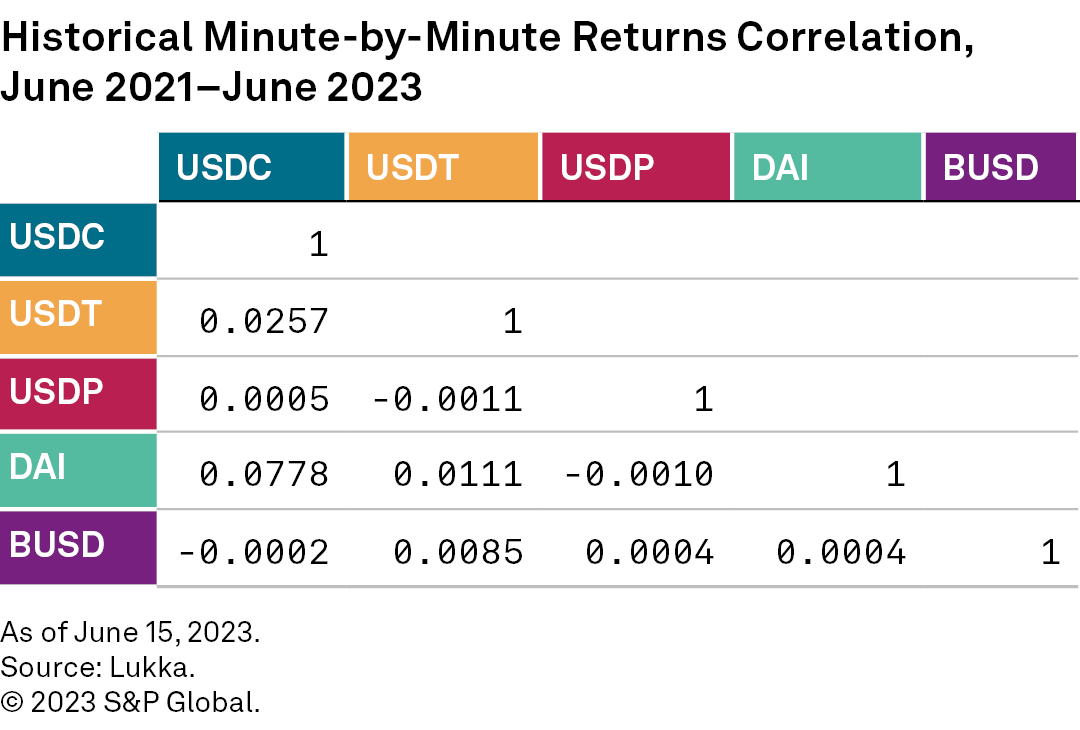The width and height of the screenshot is (1080, 730).
Task: Select the BUSD row label
Action: coord(78,547)
